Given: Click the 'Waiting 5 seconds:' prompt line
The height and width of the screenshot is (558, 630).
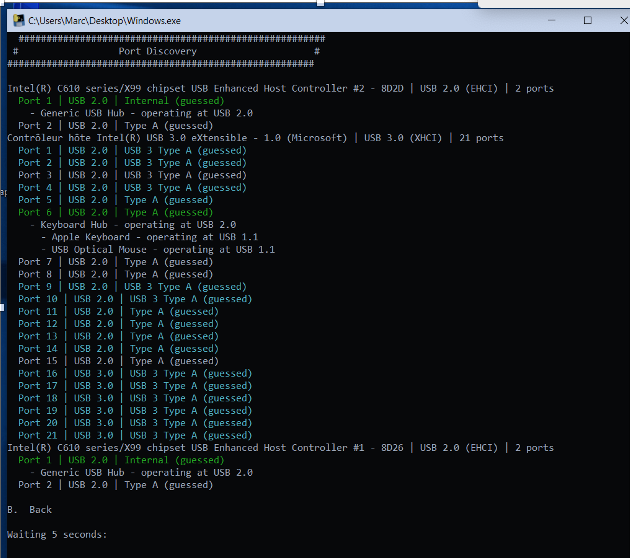Looking at the screenshot, I should 57,535.
